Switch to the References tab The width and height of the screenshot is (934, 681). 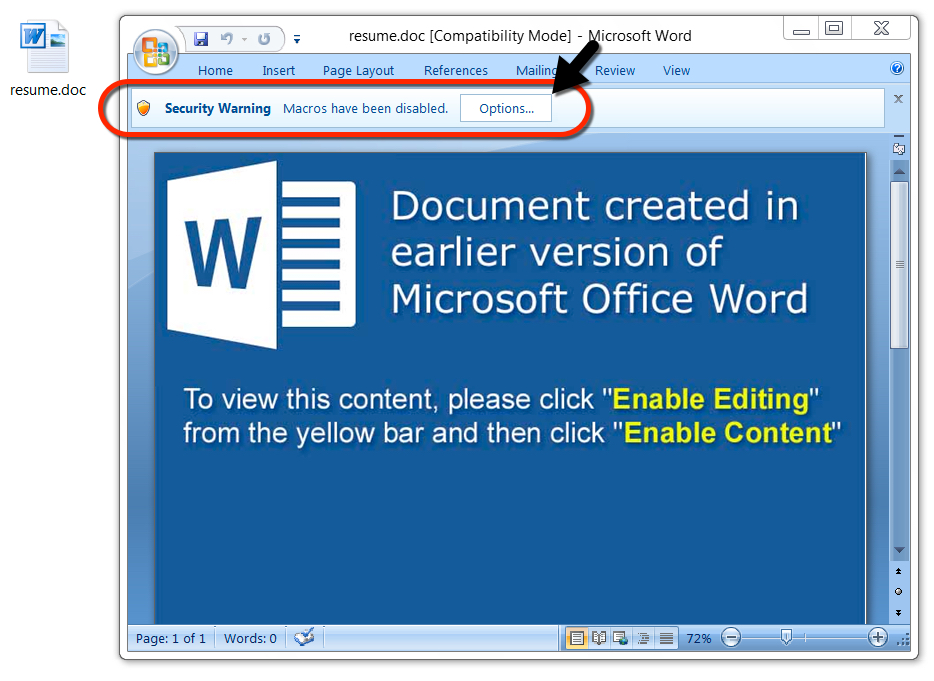456,70
